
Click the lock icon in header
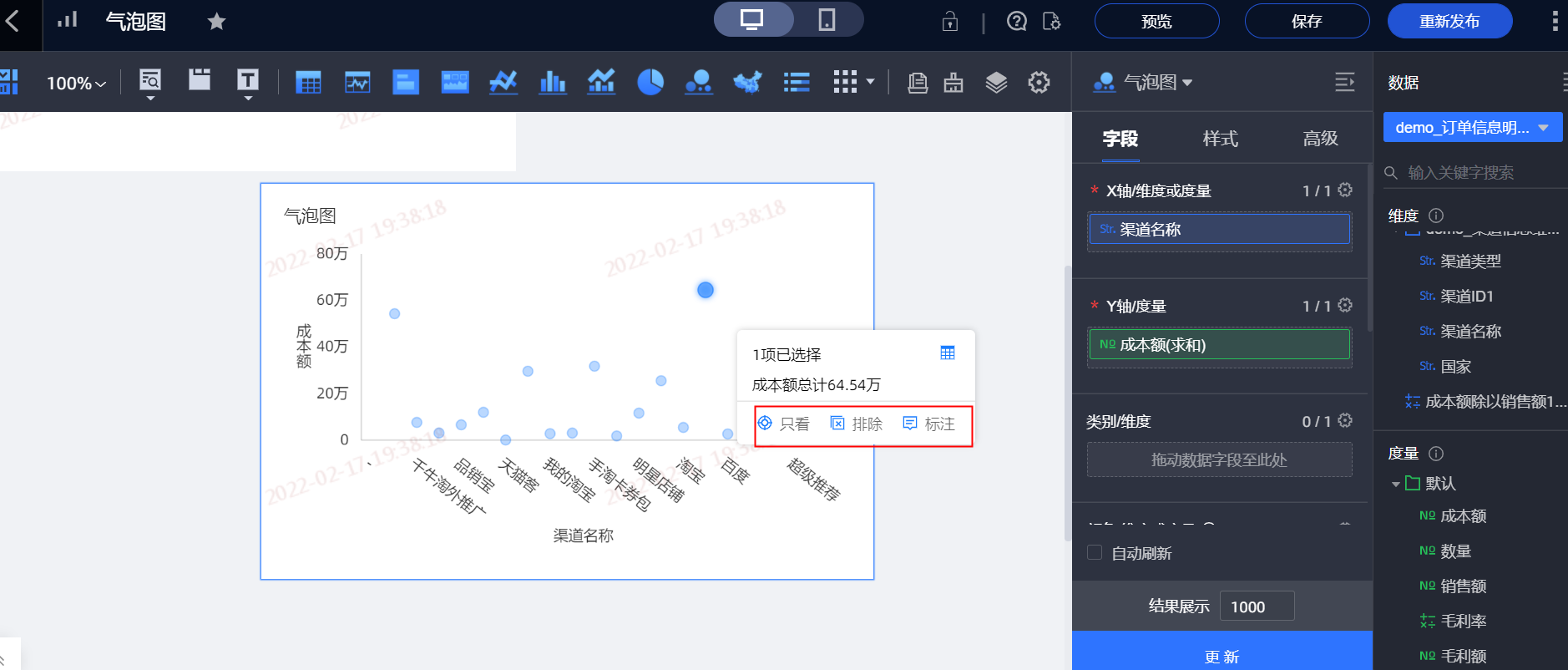click(950, 21)
